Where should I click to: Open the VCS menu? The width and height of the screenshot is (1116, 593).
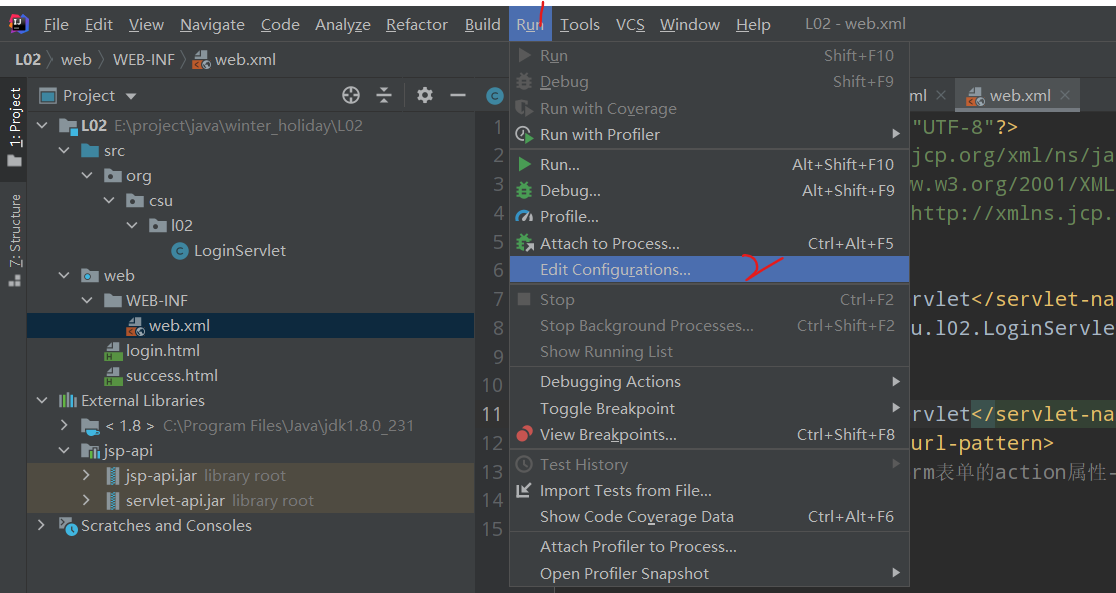[x=630, y=25]
